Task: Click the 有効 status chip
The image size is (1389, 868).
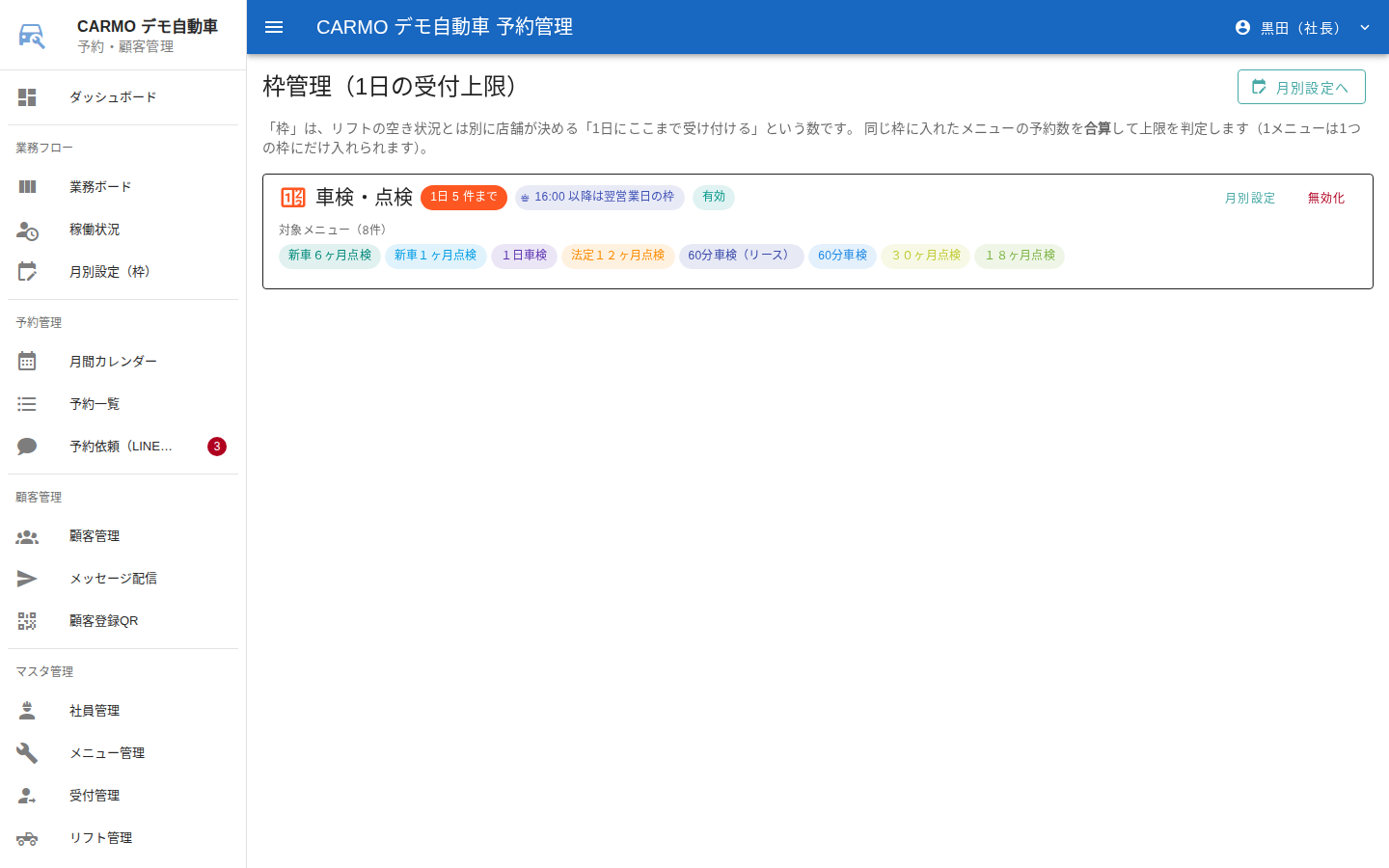Action: pos(714,197)
